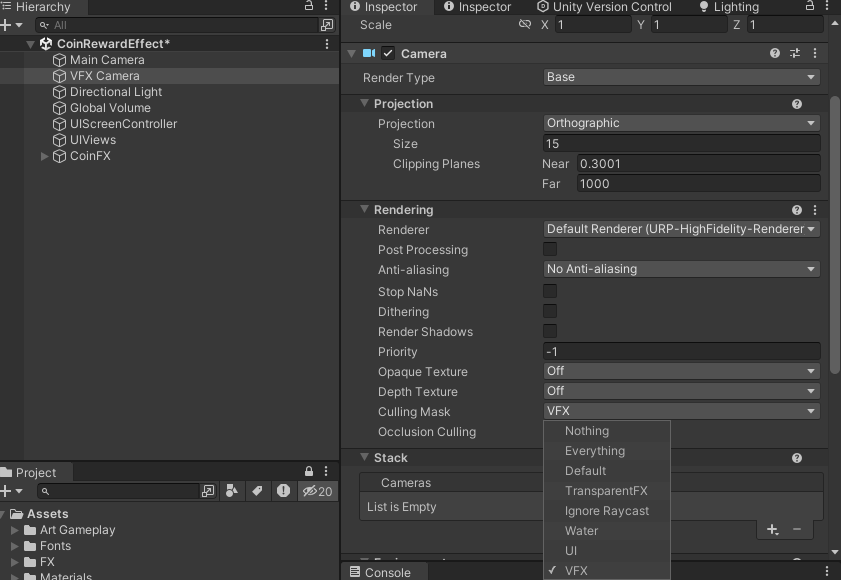Open the Render Type dropdown
The width and height of the screenshot is (841, 580).
coord(681,77)
